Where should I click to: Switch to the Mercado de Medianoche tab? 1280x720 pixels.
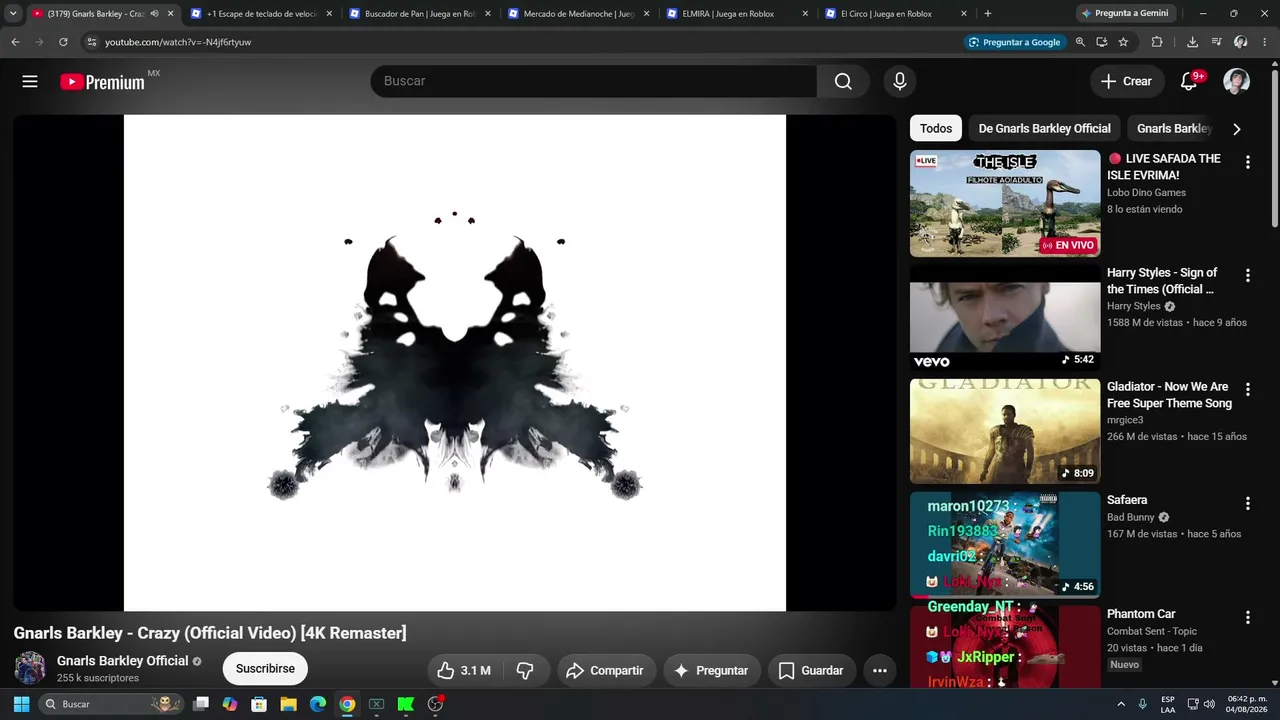pos(577,14)
